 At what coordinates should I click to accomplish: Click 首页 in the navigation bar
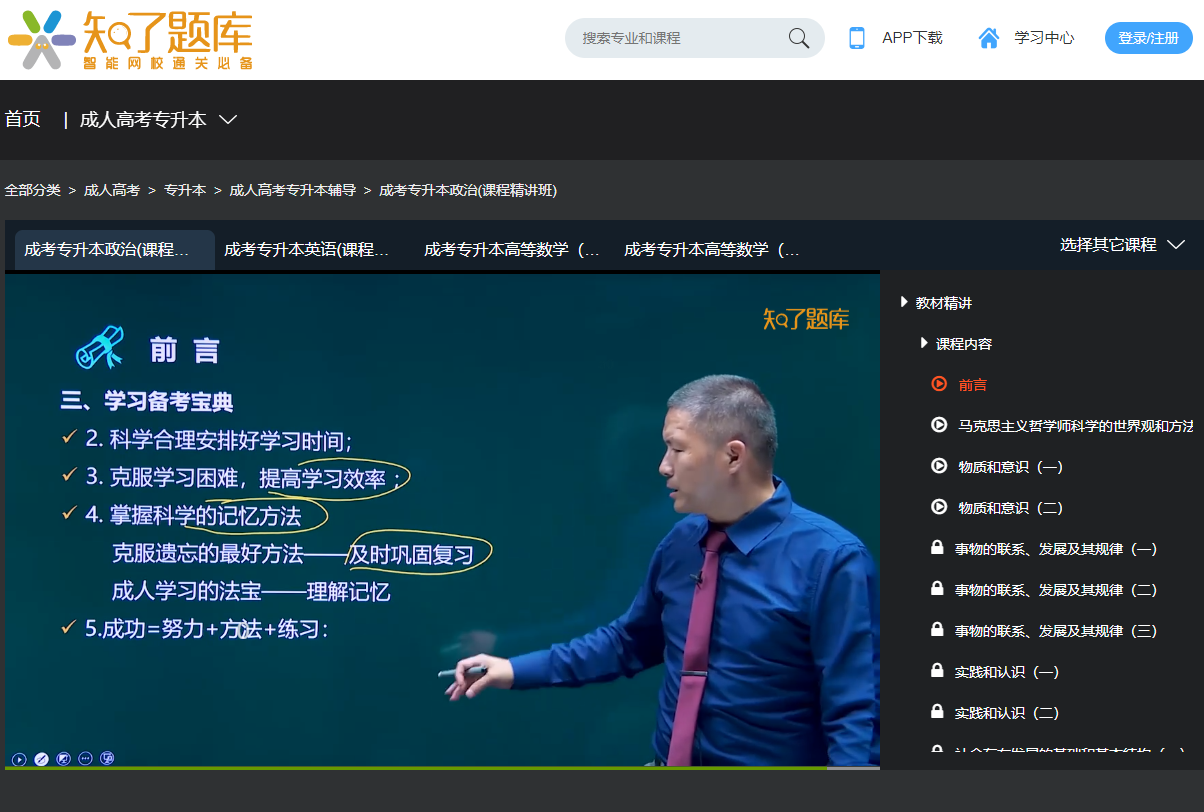click(x=22, y=118)
